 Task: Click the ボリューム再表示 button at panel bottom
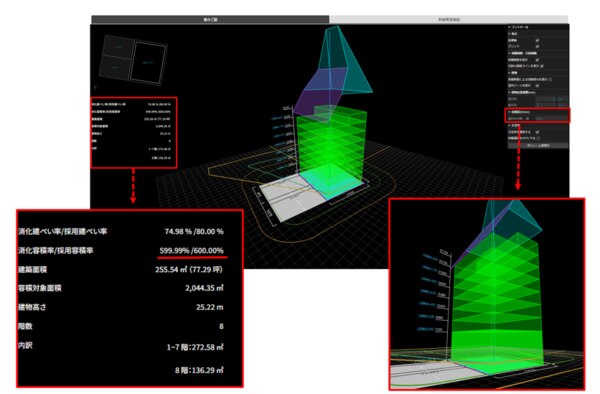coord(538,145)
